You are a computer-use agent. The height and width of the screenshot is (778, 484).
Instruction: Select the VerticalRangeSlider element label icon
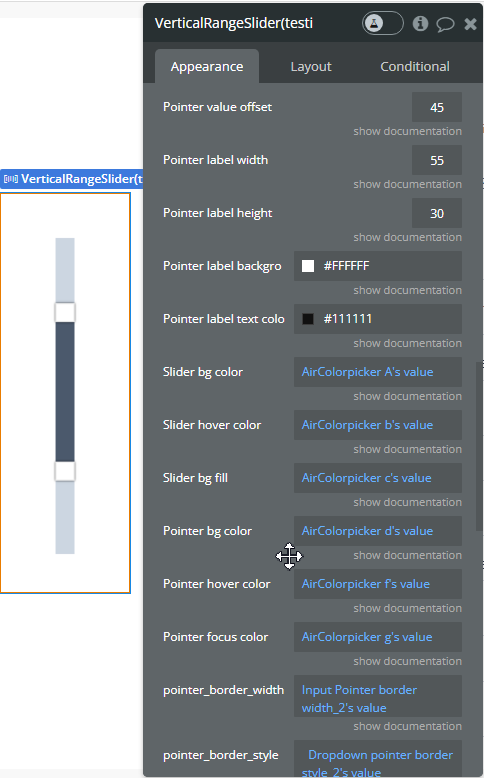11,179
